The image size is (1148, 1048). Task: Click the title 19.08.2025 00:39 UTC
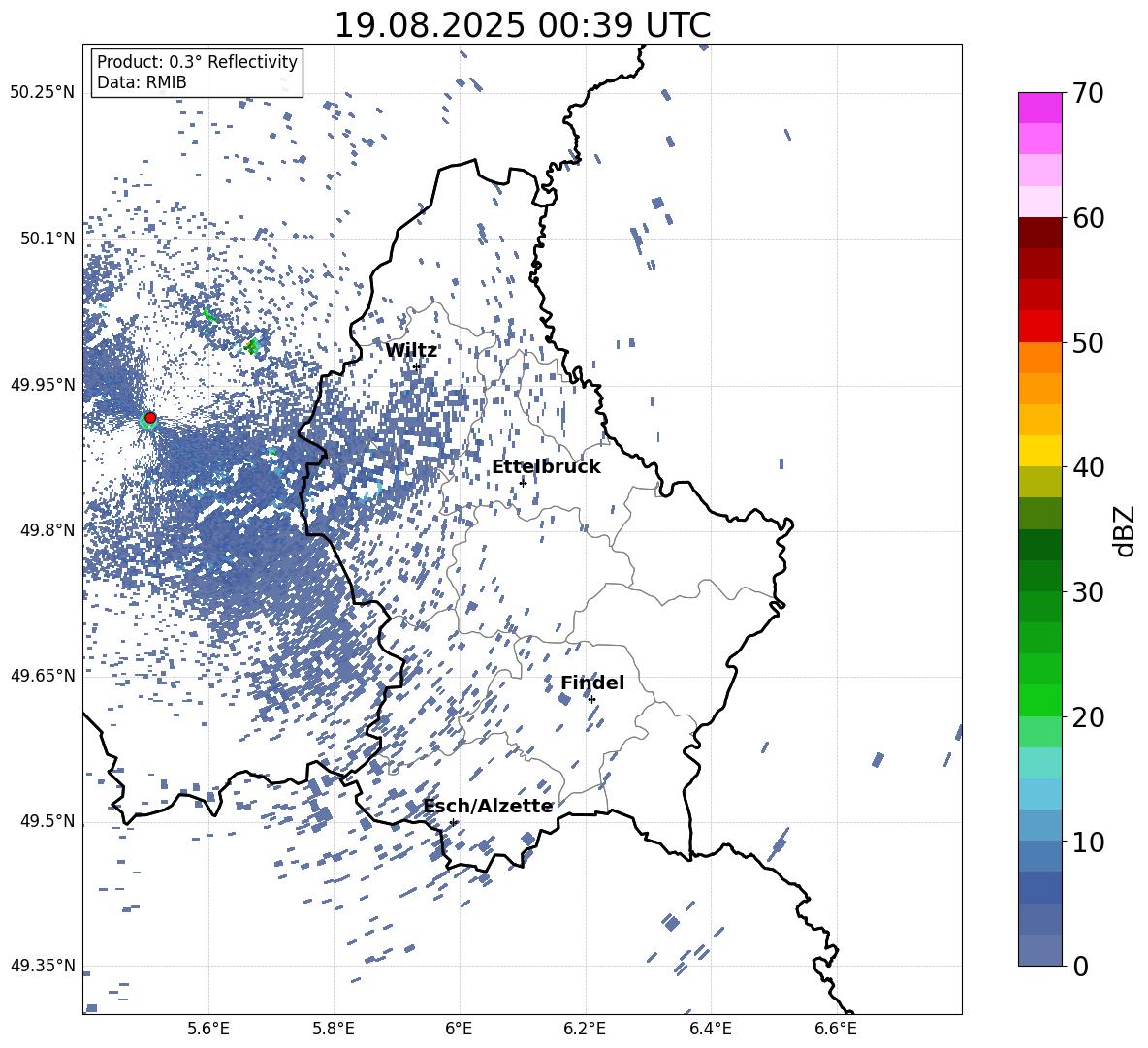coord(522,25)
